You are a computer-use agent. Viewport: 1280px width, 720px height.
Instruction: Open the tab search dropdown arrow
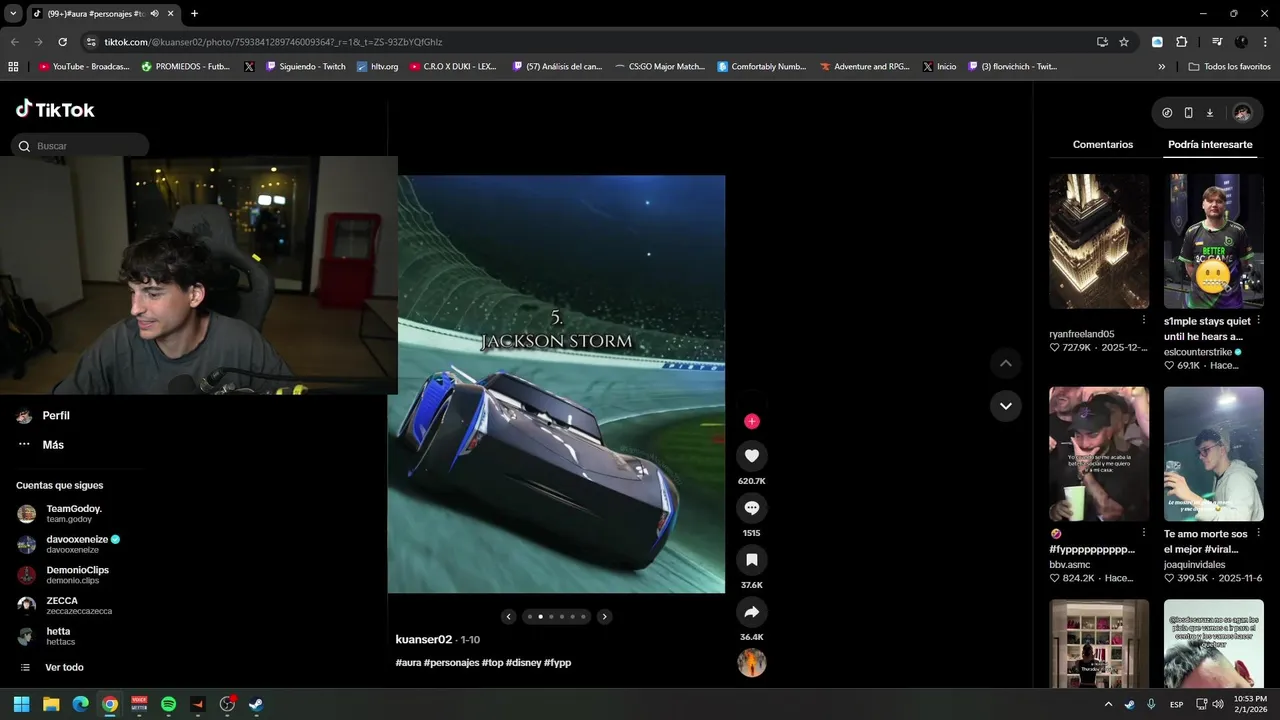click(x=13, y=13)
